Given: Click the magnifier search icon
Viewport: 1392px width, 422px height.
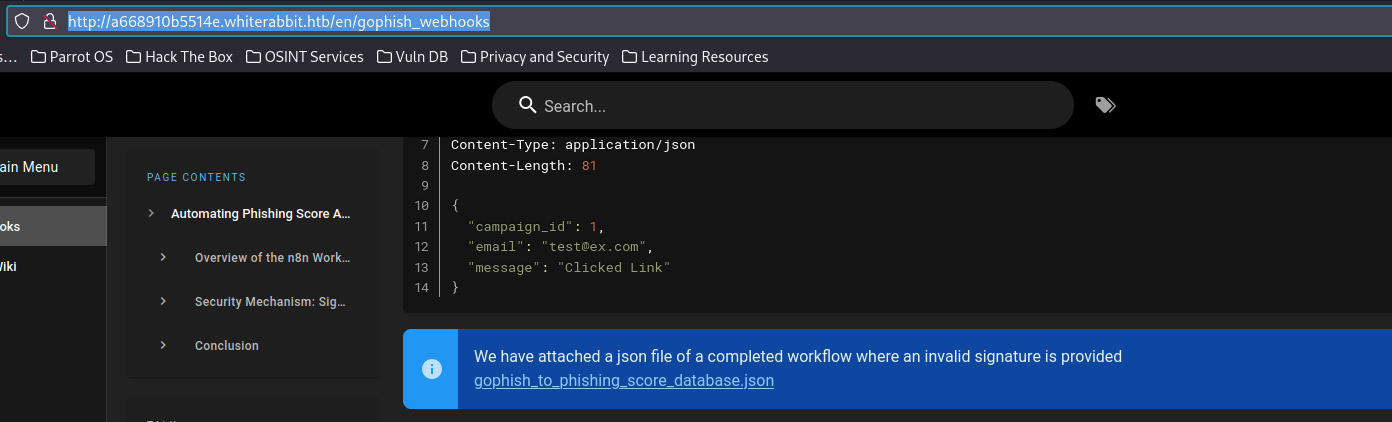Looking at the screenshot, I should pos(528,105).
